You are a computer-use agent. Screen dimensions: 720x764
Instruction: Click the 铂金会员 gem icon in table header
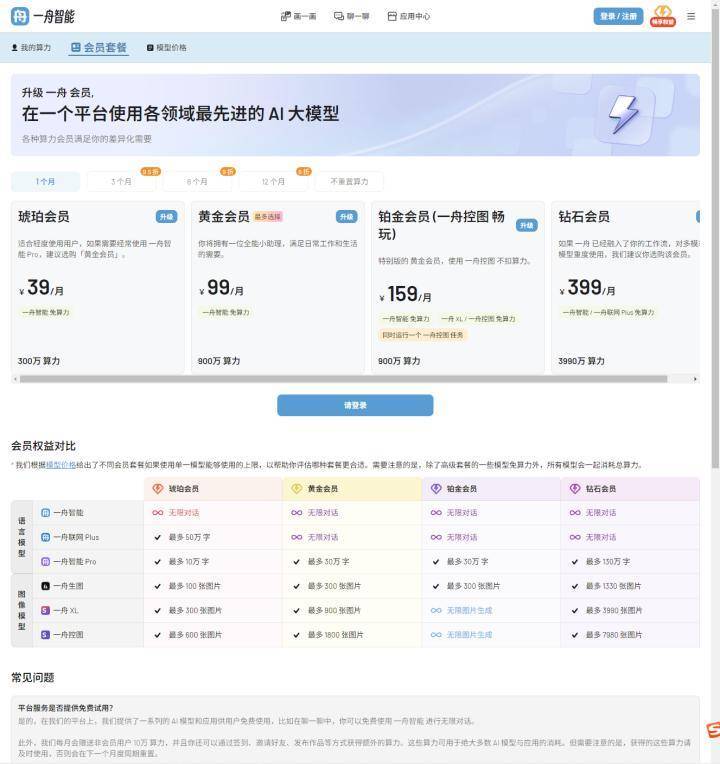tap(436, 488)
